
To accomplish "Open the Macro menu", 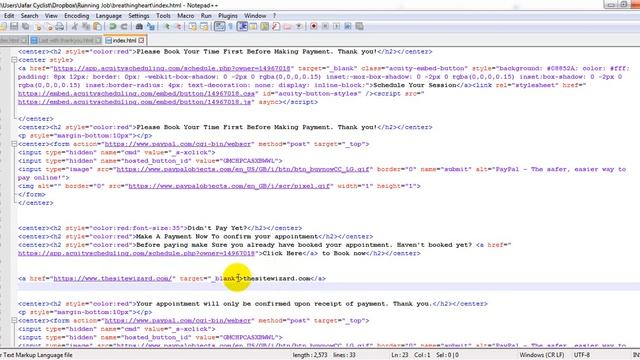I will [186, 16].
